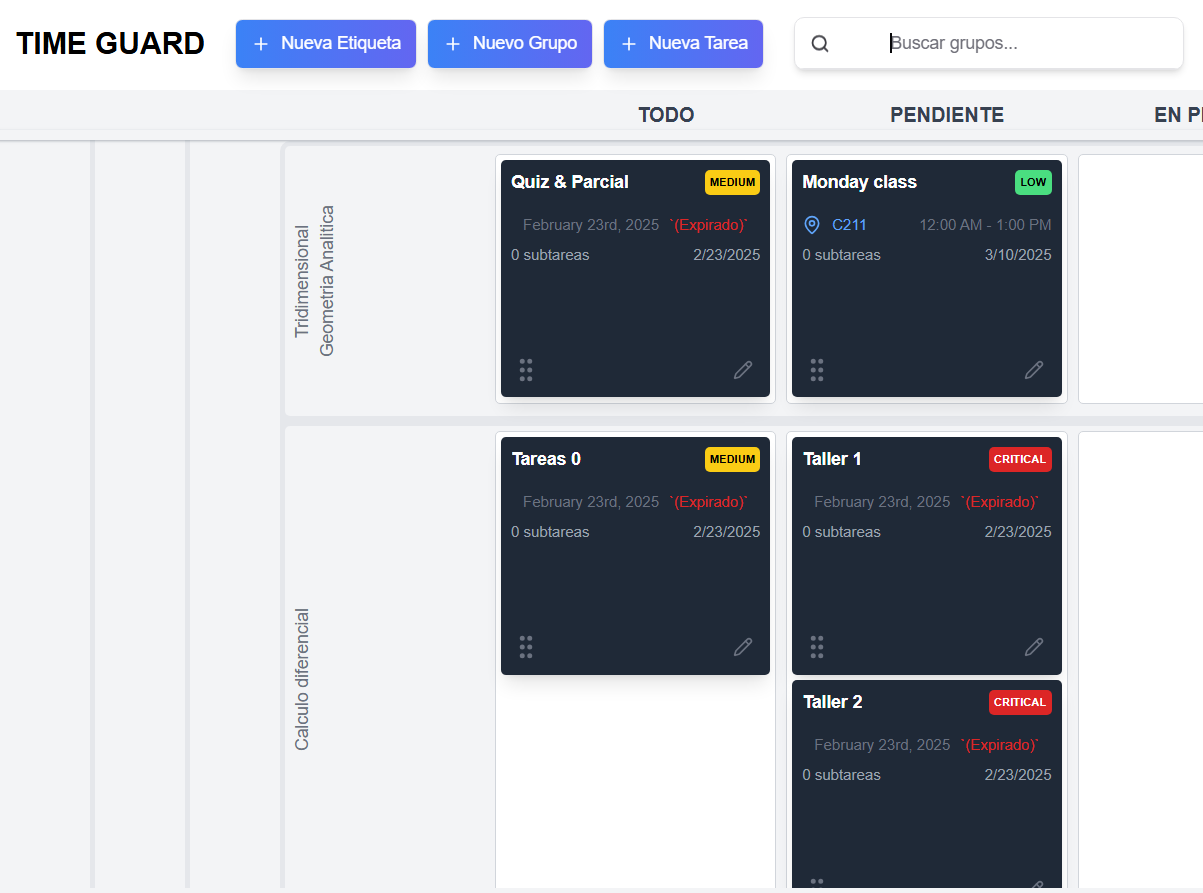Click drag handle dots on Tareas 0 card
Image resolution: width=1203 pixels, height=893 pixels.
point(526,647)
